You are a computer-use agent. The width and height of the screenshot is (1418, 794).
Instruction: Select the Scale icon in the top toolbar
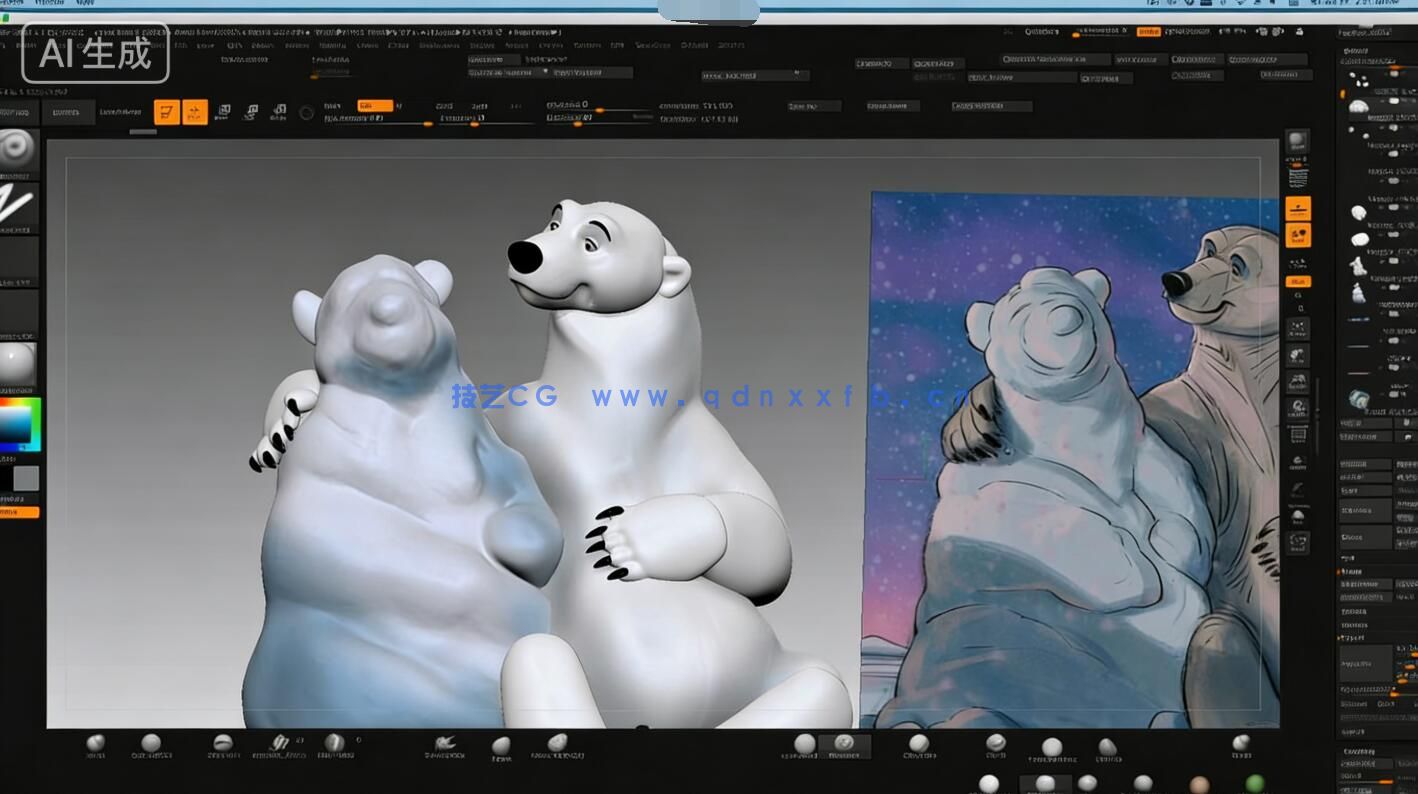(252, 112)
